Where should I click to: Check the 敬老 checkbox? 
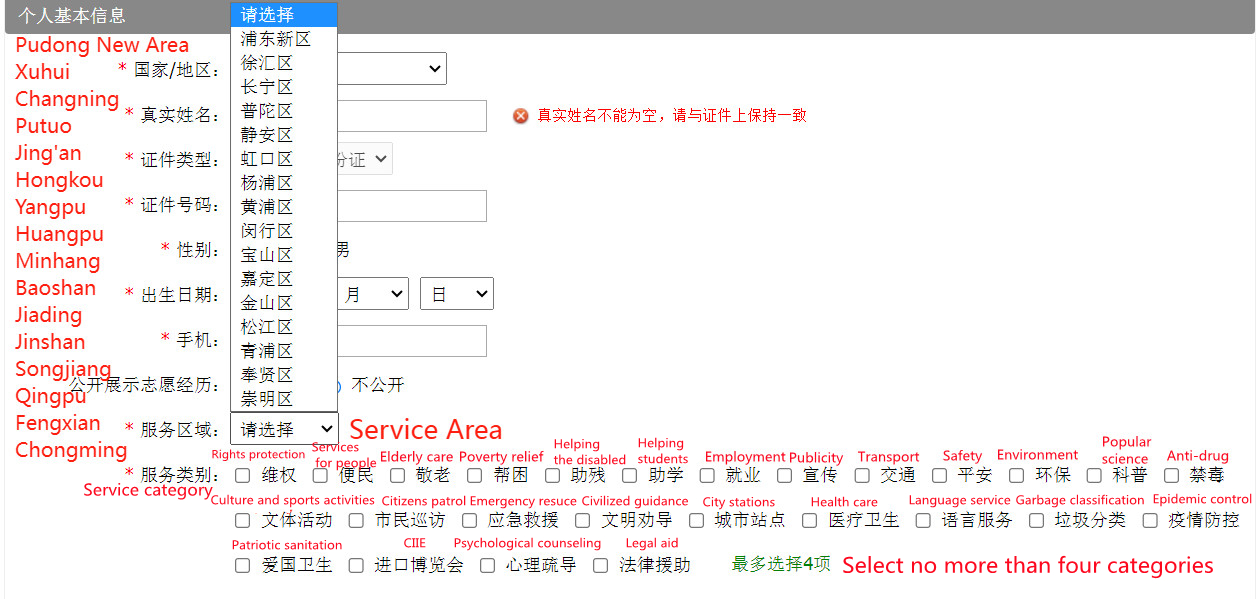(397, 475)
